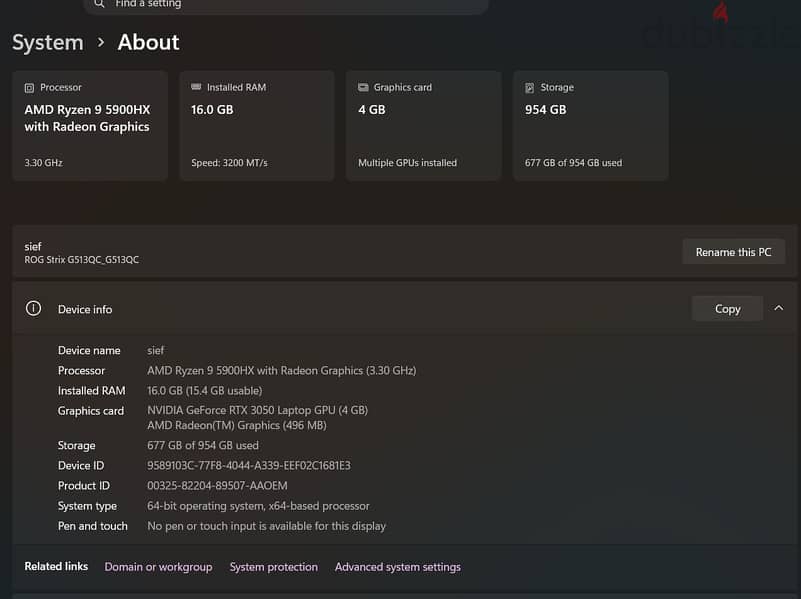Click the Storage value in Device info list
The height and width of the screenshot is (599, 801).
pyautogui.click(x=203, y=445)
